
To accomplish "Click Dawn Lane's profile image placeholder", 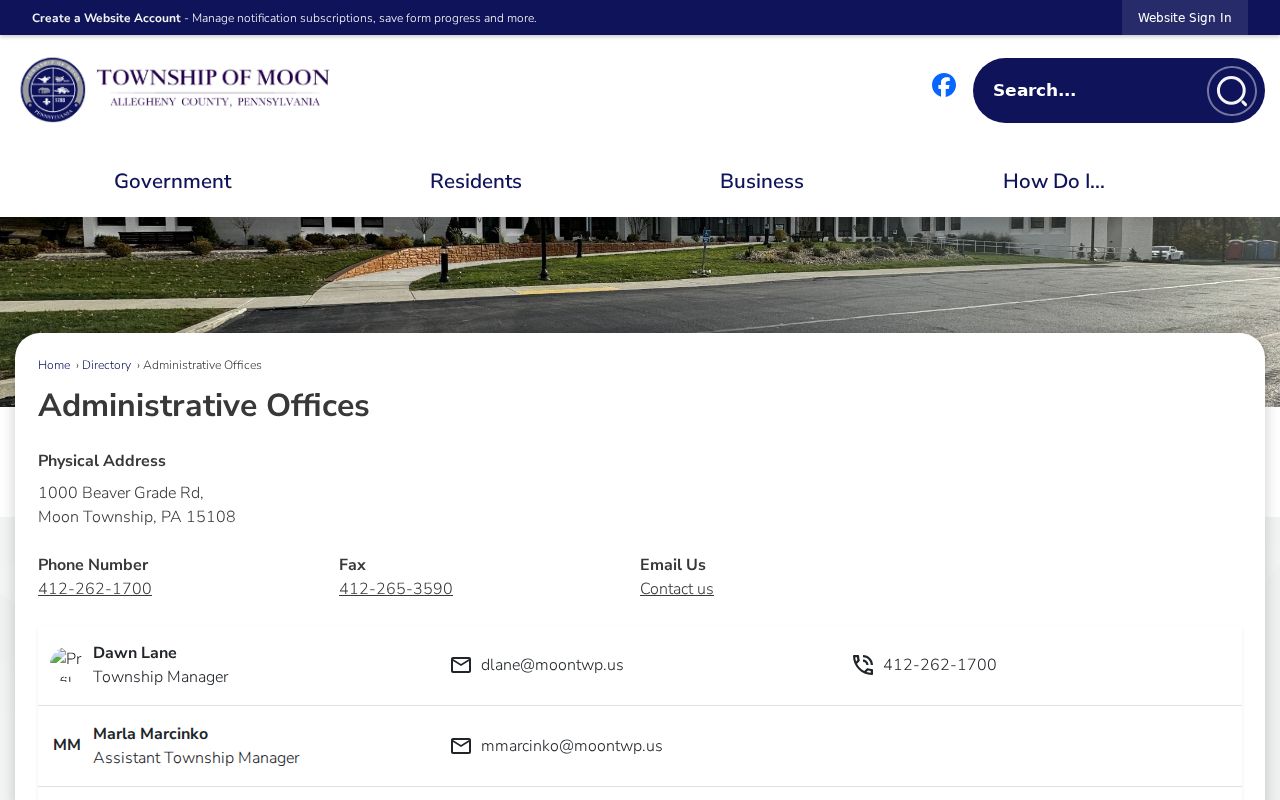I will tap(66, 665).
